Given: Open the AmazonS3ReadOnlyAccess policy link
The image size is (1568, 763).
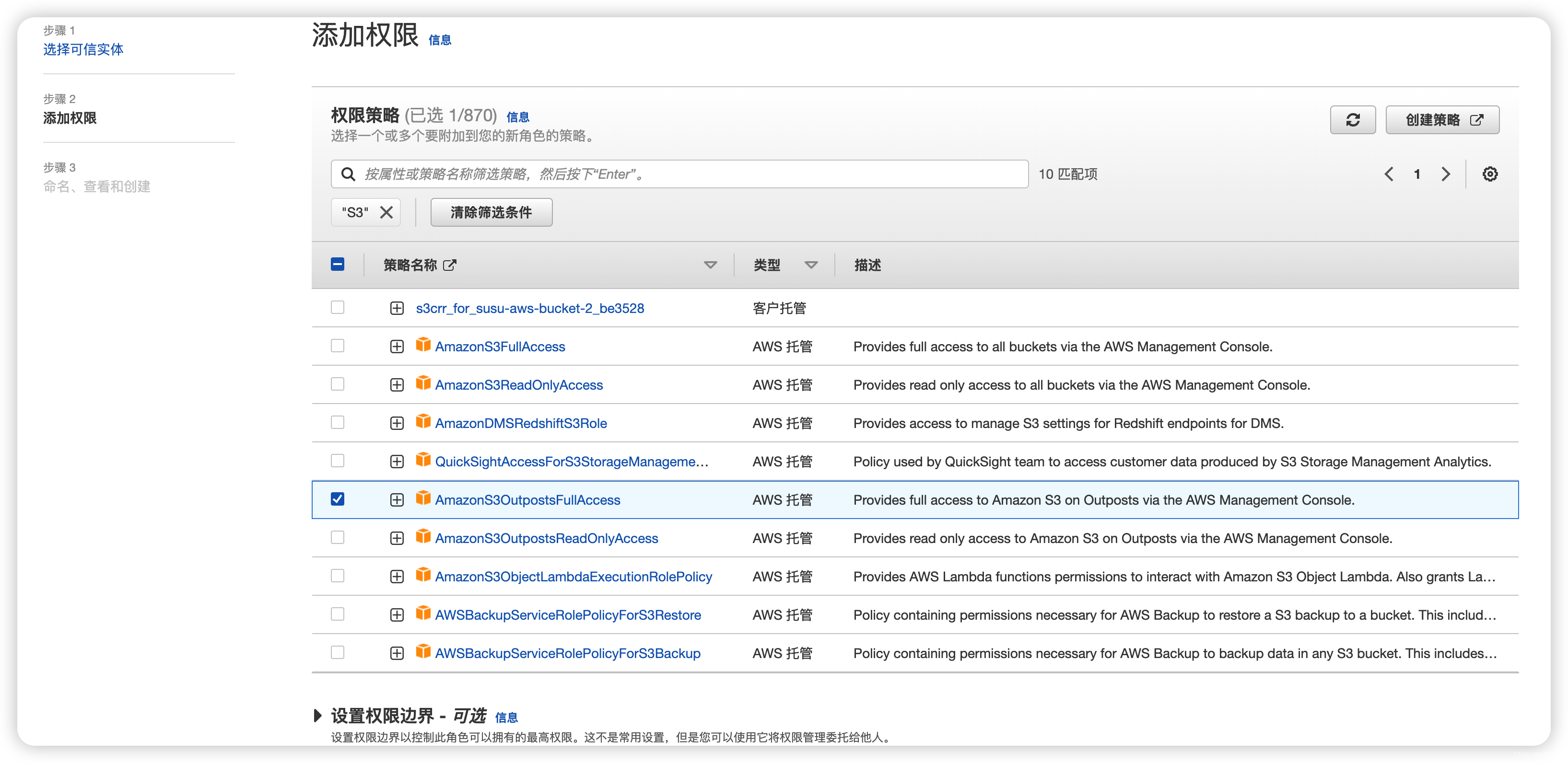Looking at the screenshot, I should click(x=519, y=385).
